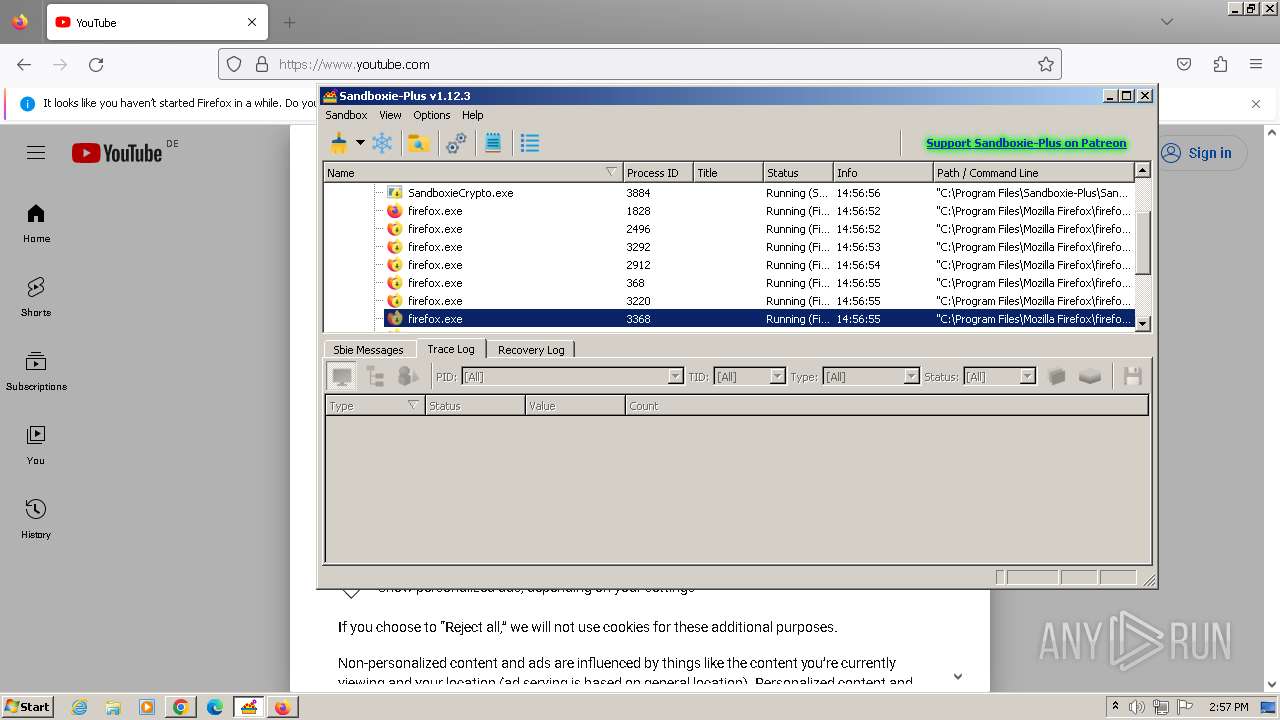Click the process list scroll up arrow

(1143, 170)
